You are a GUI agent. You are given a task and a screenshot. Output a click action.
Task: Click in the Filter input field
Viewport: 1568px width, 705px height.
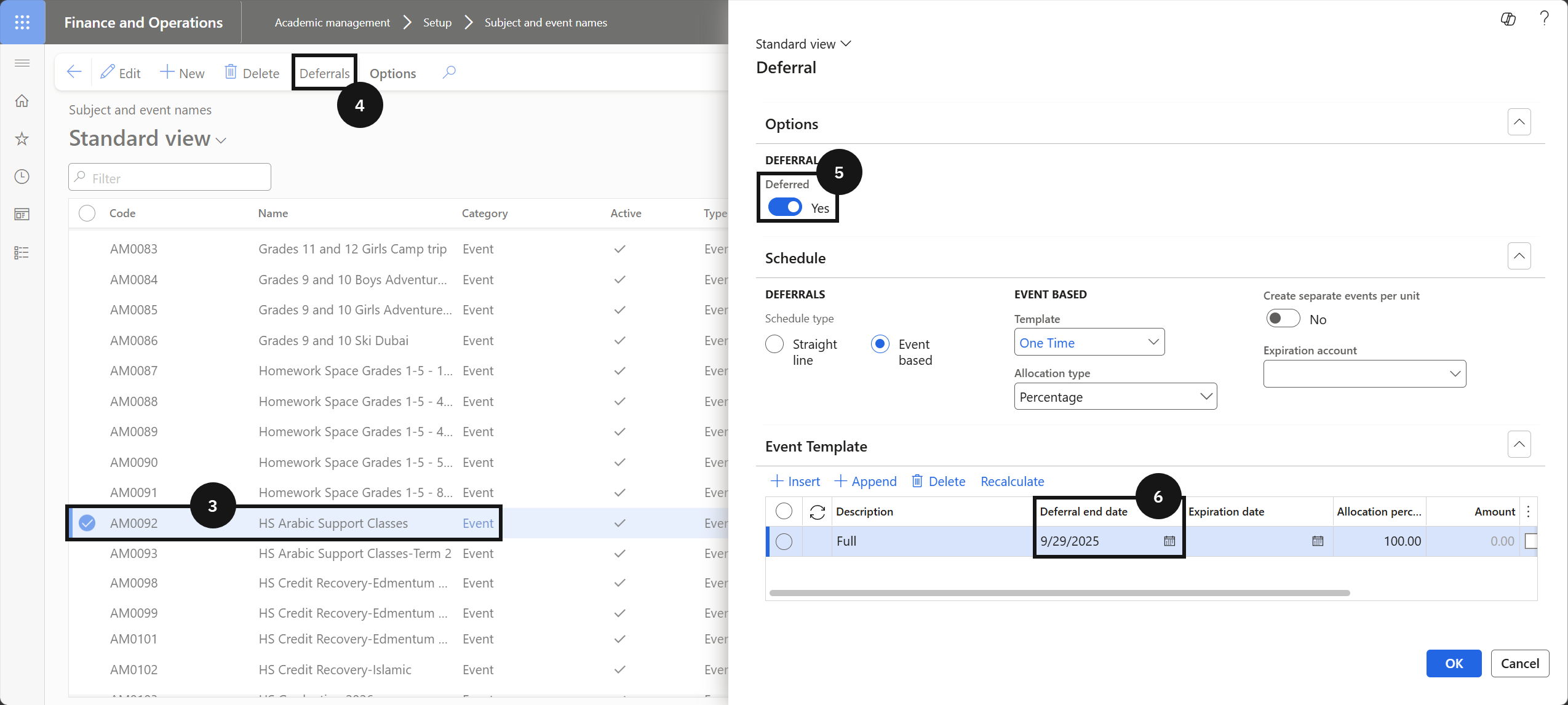(170, 178)
